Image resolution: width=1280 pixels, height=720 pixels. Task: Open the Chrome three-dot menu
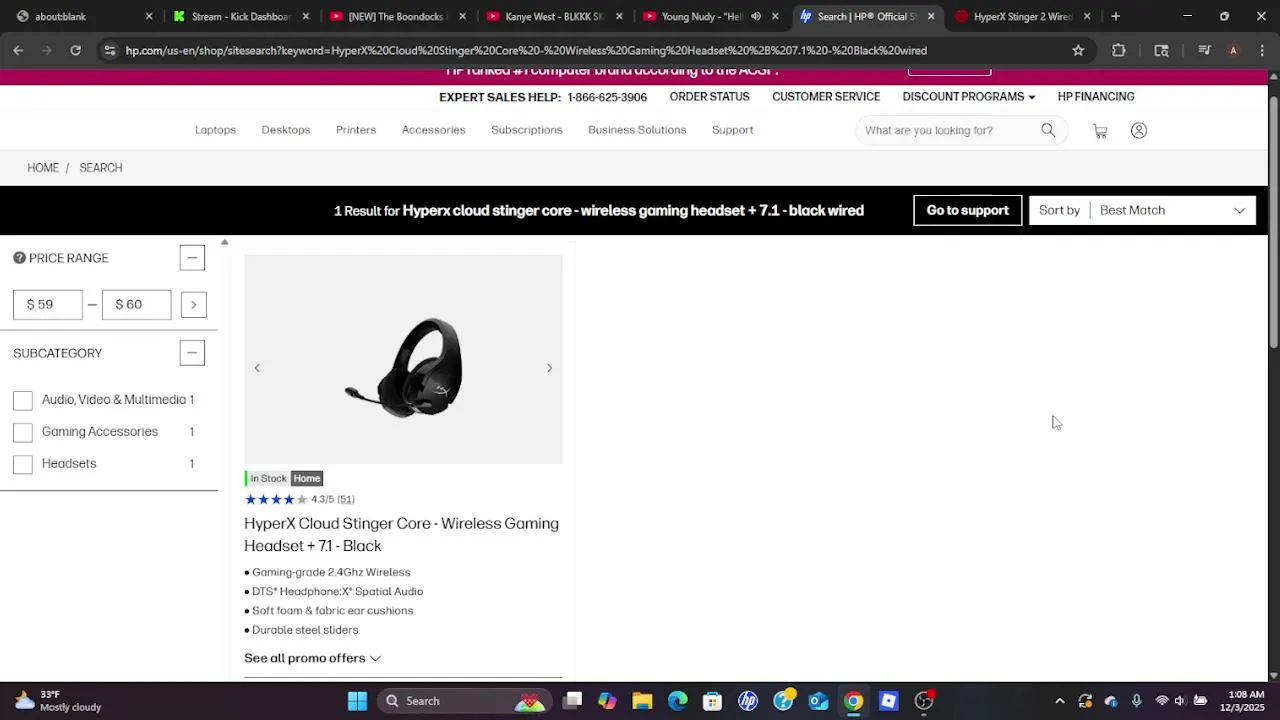1261,50
